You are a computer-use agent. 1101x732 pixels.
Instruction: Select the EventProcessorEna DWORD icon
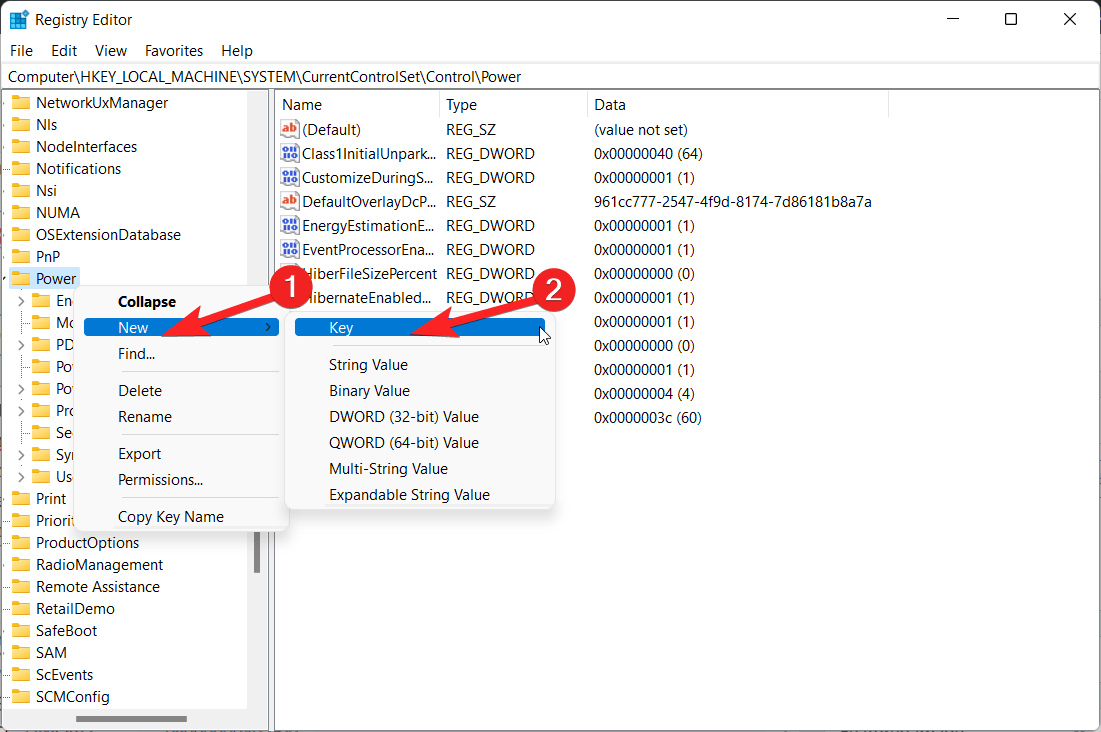pyautogui.click(x=289, y=249)
